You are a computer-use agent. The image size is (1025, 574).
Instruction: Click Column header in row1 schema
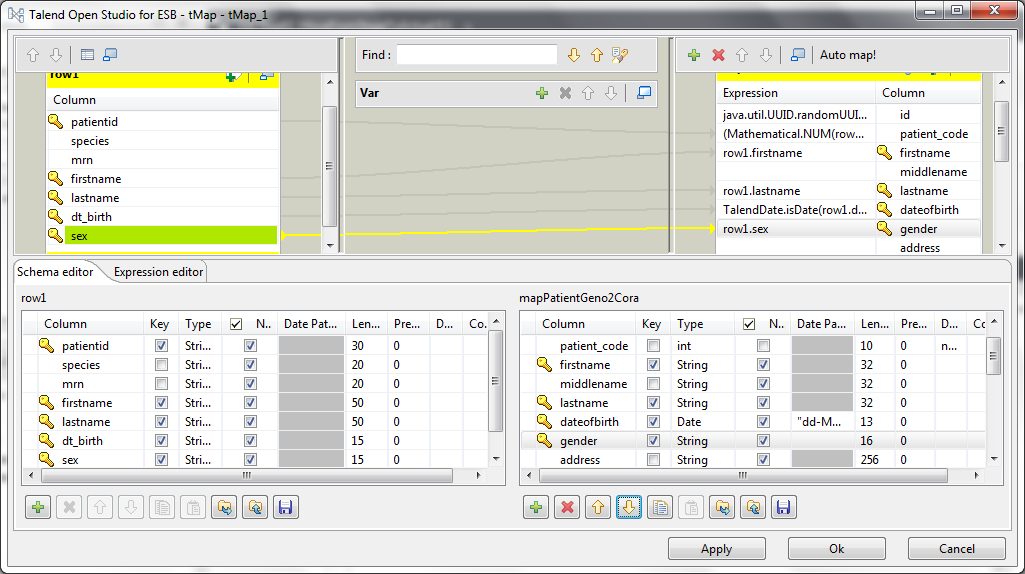click(x=65, y=324)
